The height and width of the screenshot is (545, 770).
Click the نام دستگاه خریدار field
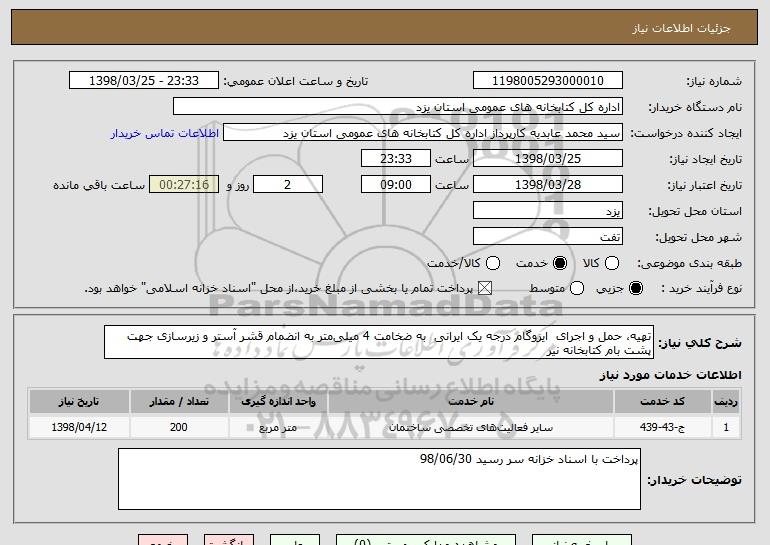coord(397,107)
